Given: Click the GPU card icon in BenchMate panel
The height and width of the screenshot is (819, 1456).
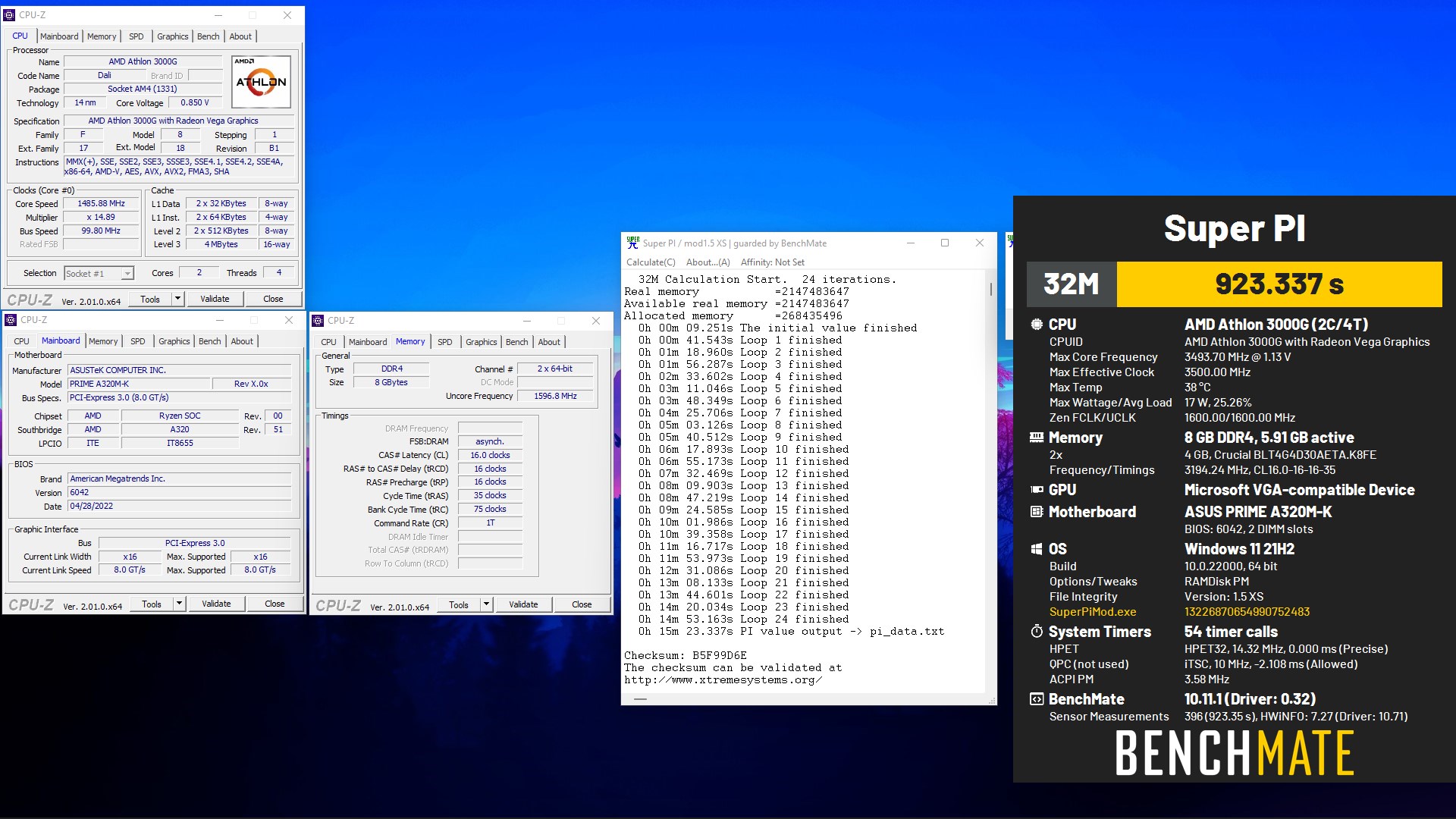Looking at the screenshot, I should coord(1037,490).
